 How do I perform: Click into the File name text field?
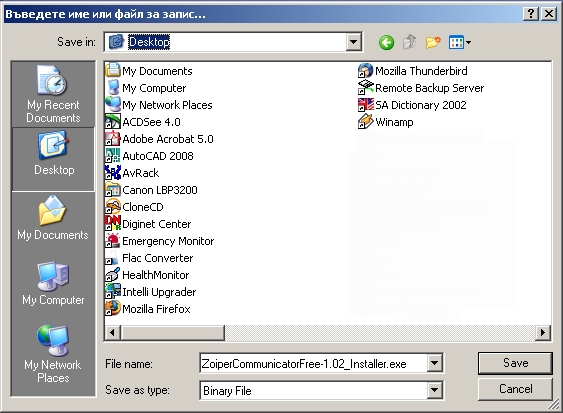pyautogui.click(x=313, y=363)
